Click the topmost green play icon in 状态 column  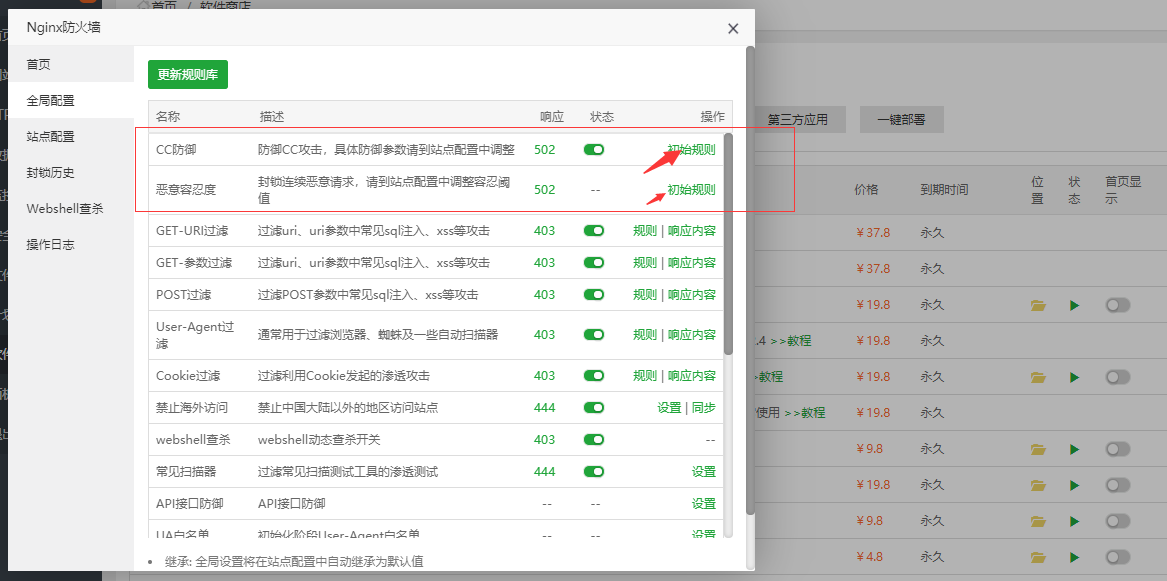pos(1074,305)
